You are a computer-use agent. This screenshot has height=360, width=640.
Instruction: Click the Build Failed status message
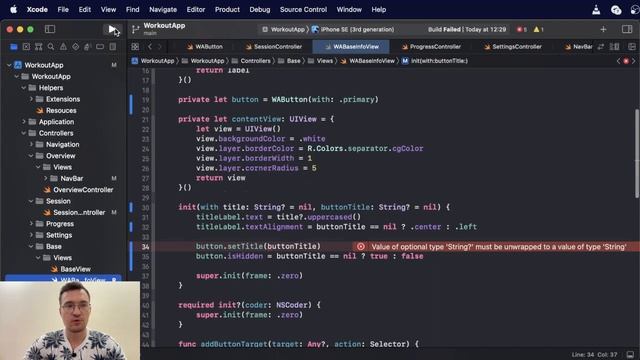pyautogui.click(x=467, y=29)
